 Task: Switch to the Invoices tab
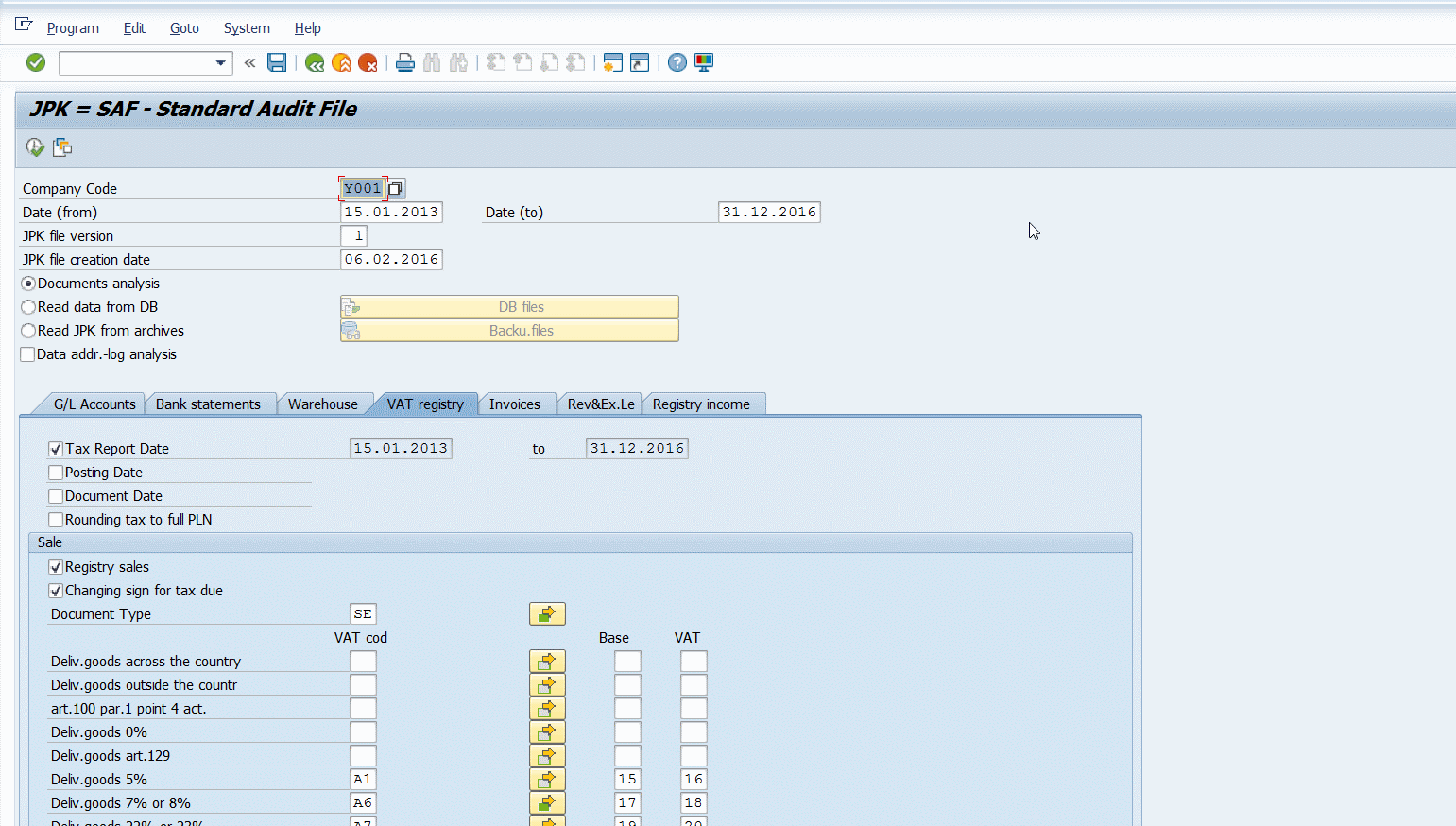pos(515,404)
